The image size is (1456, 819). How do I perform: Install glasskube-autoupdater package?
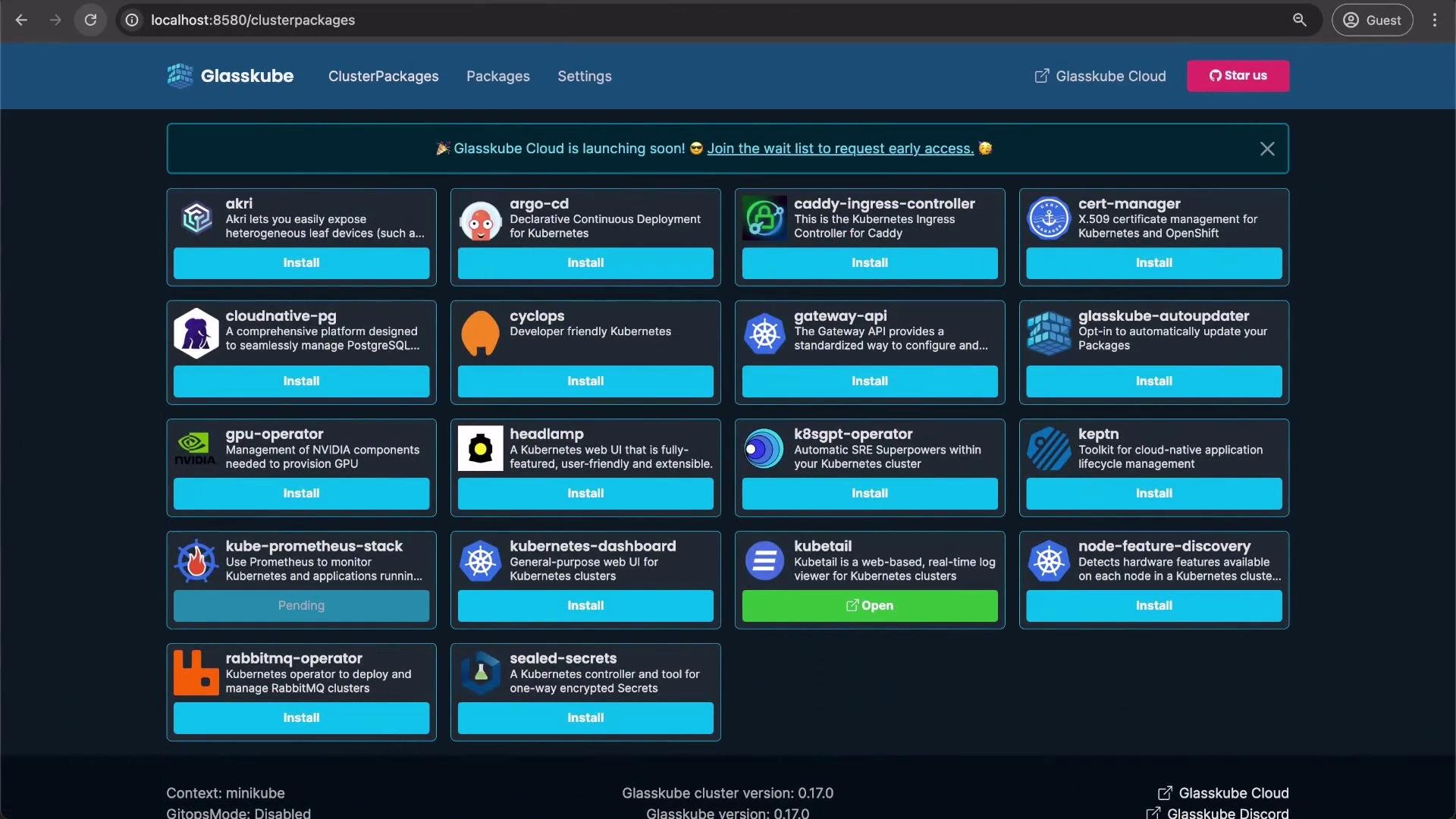pos(1154,381)
